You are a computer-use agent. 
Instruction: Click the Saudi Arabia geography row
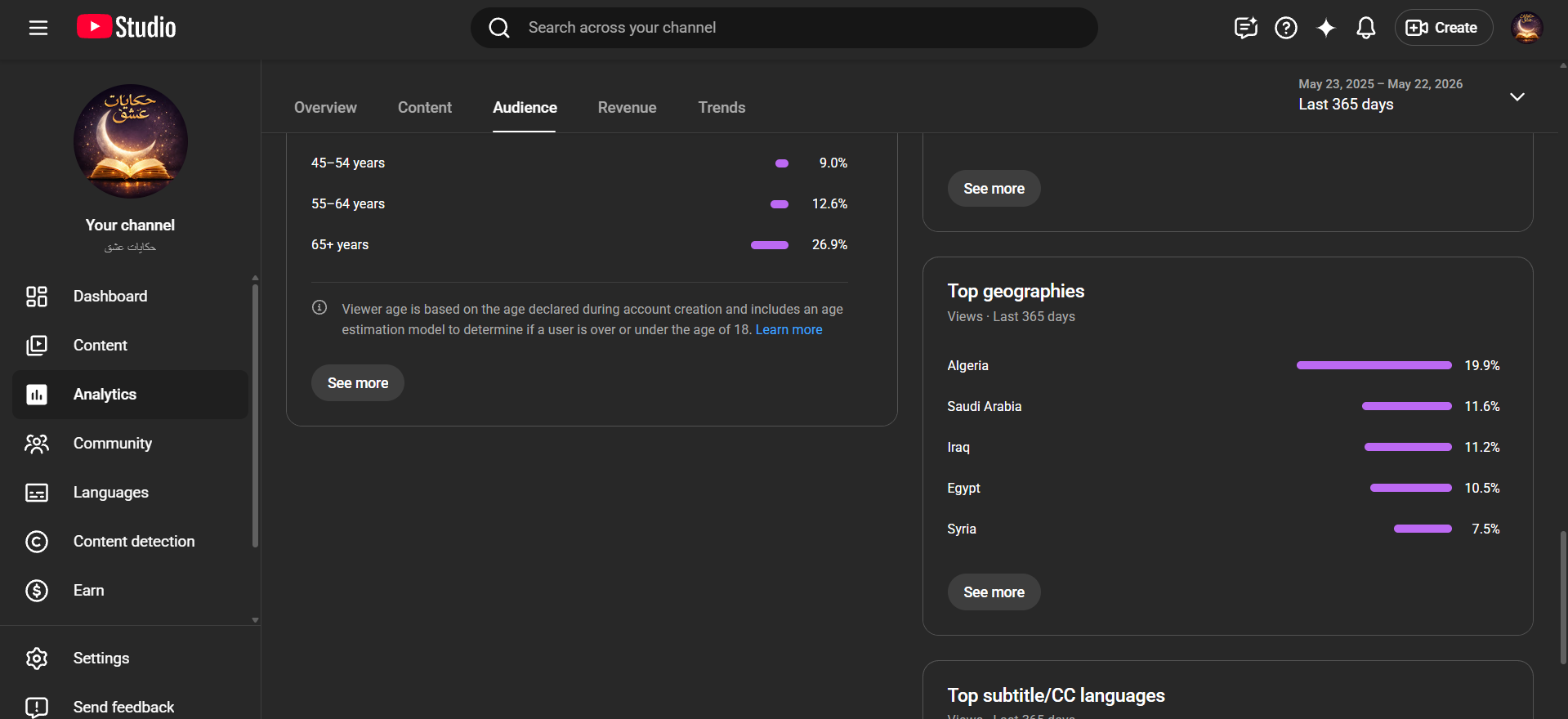click(1223, 407)
